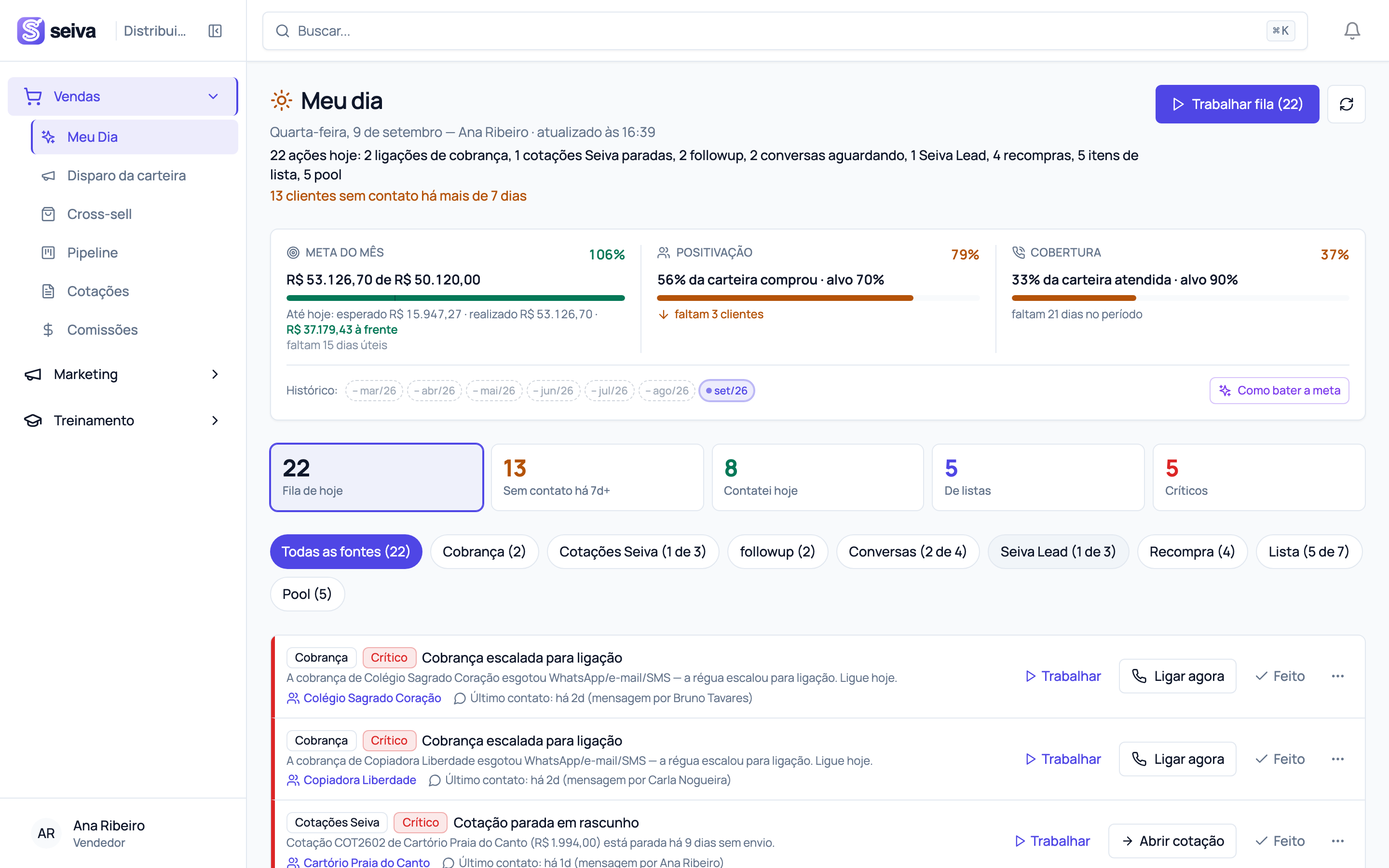Click the Treinamento graduation cap icon

point(33,420)
